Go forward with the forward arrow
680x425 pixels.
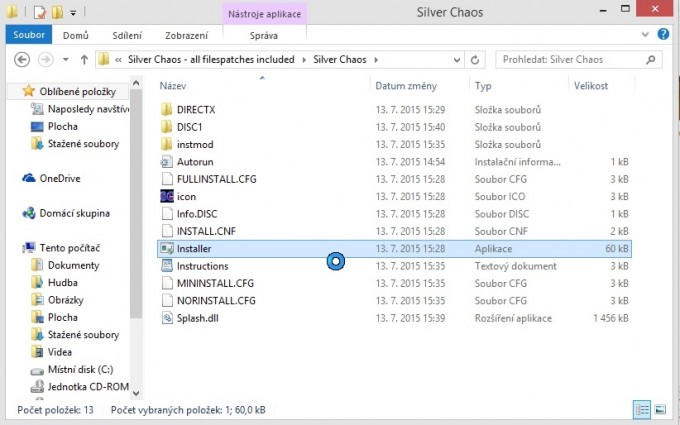pyautogui.click(x=46, y=59)
